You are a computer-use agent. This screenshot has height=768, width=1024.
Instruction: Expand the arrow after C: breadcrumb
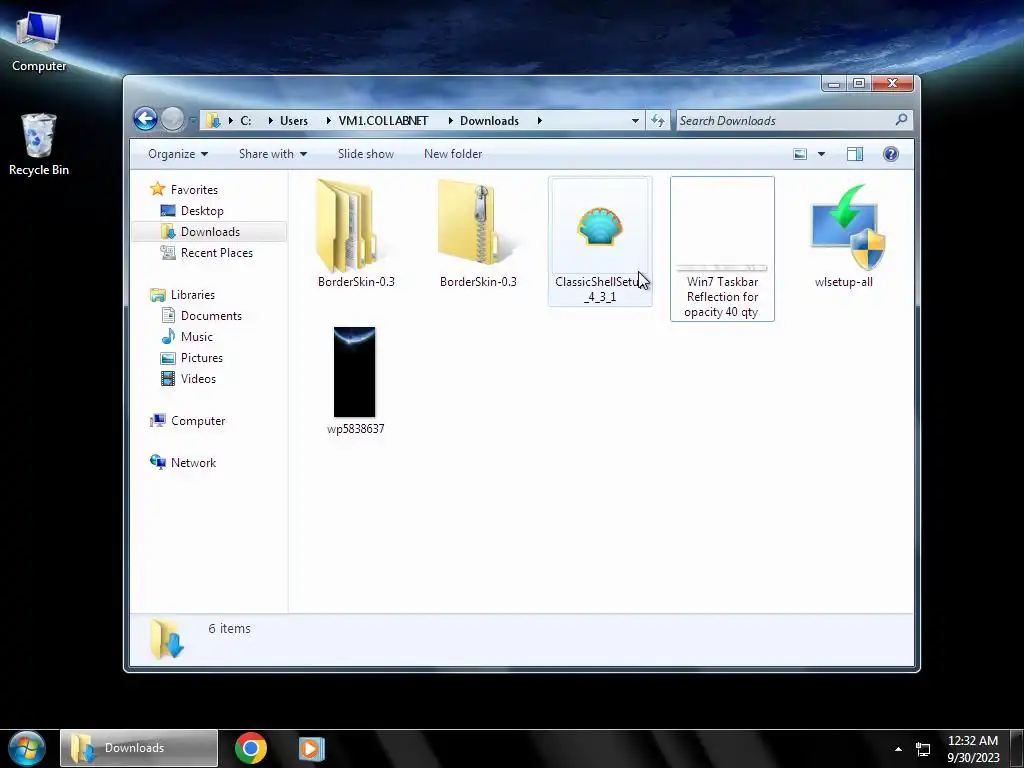pyautogui.click(x=270, y=121)
